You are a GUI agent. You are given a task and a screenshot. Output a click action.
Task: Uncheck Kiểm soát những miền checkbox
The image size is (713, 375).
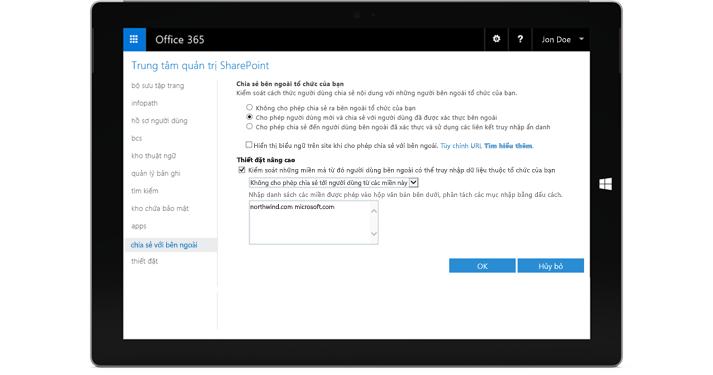pos(242,170)
